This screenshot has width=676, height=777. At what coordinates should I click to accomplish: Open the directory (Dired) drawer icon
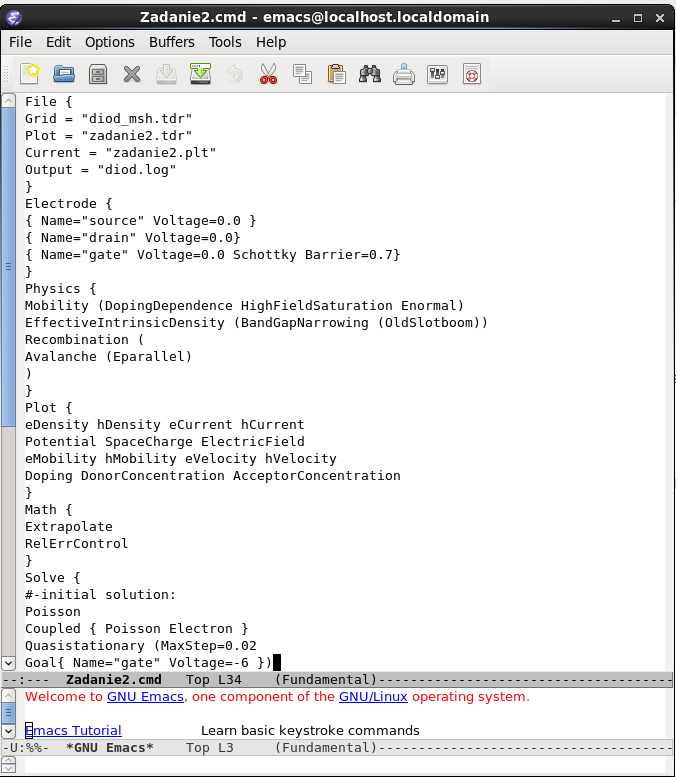[x=98, y=74]
